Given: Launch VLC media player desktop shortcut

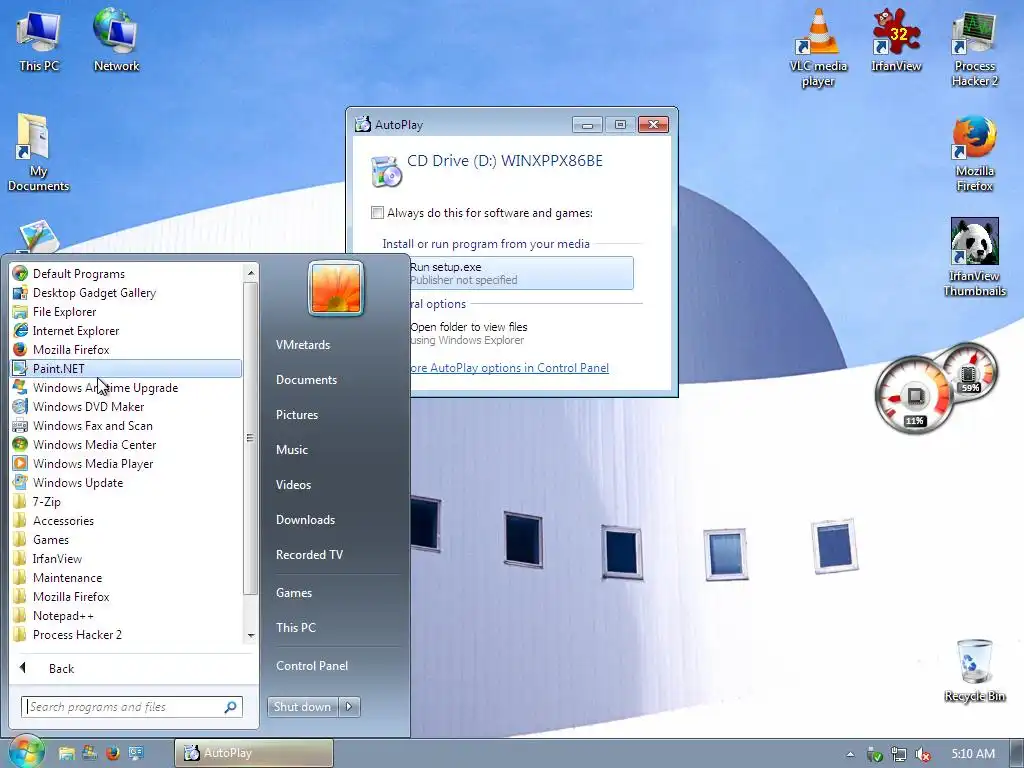Looking at the screenshot, I should (818, 48).
